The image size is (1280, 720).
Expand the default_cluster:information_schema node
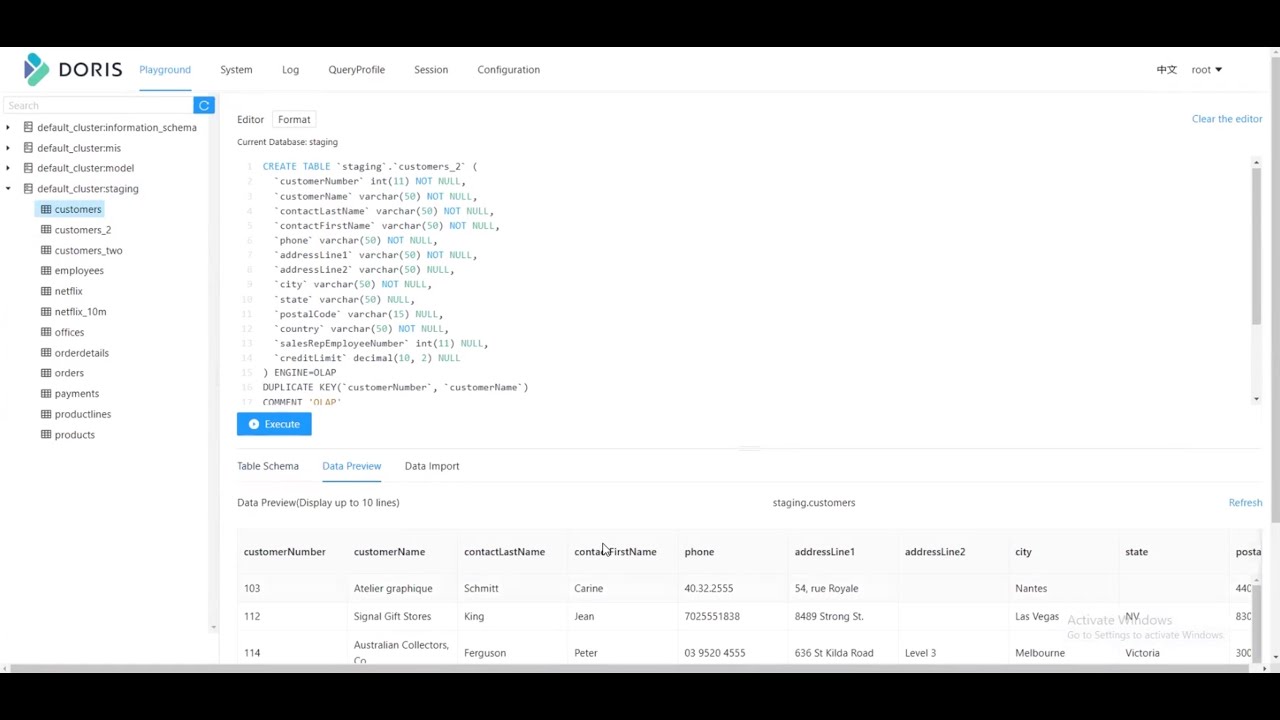pyautogui.click(x=8, y=127)
